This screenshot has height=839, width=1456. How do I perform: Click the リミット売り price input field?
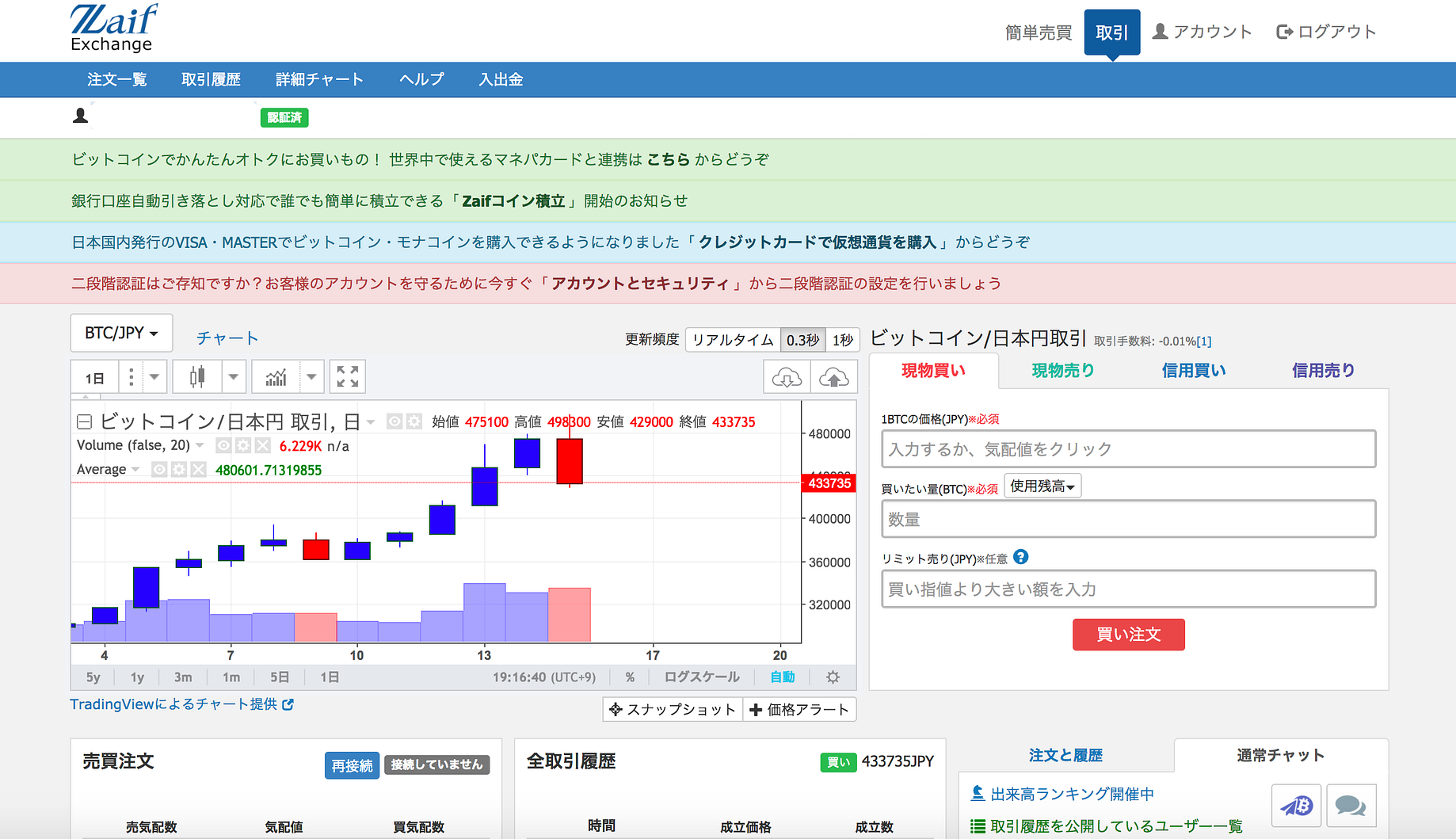click(1129, 589)
